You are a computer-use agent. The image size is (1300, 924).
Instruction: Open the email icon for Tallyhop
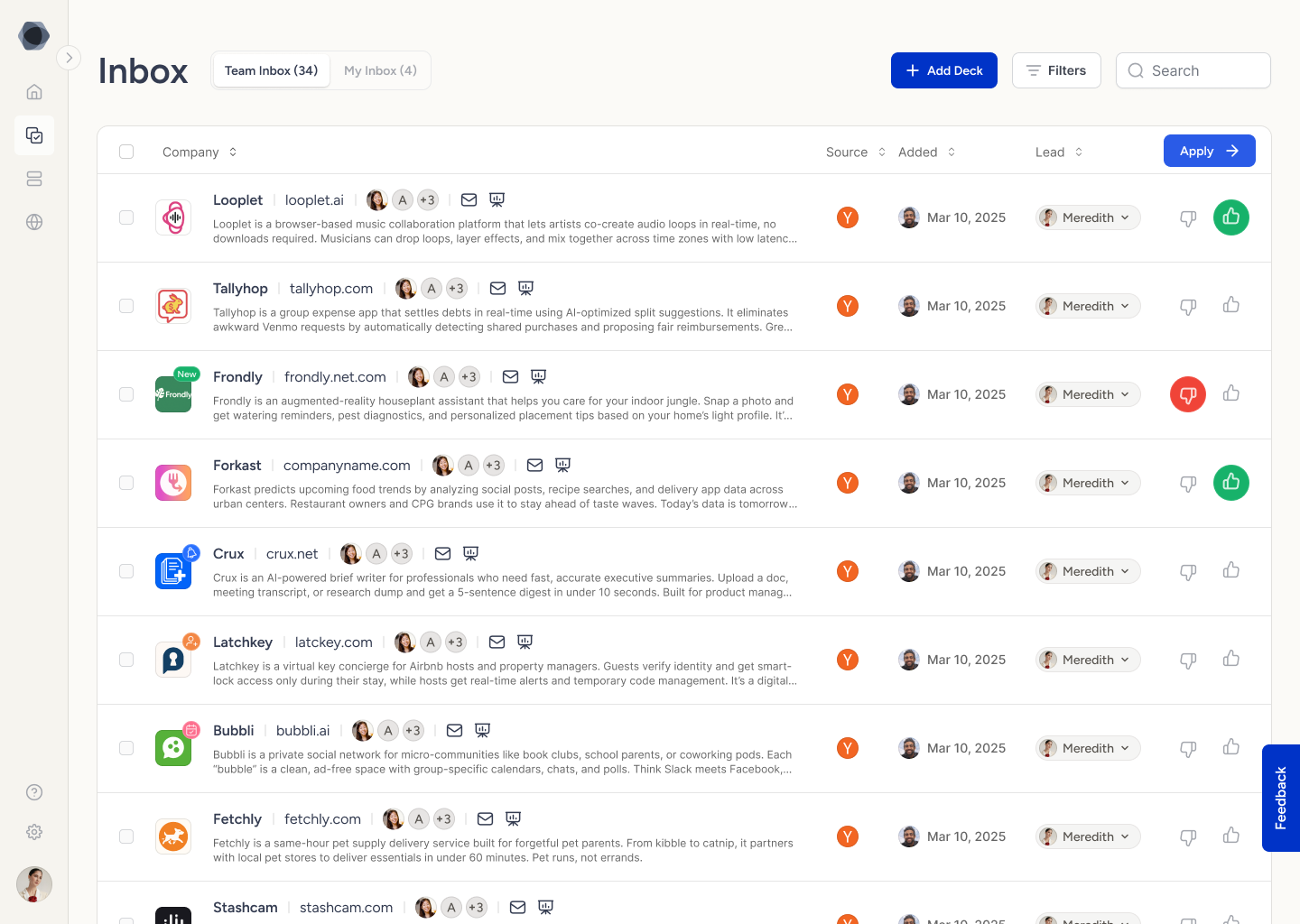(x=497, y=288)
